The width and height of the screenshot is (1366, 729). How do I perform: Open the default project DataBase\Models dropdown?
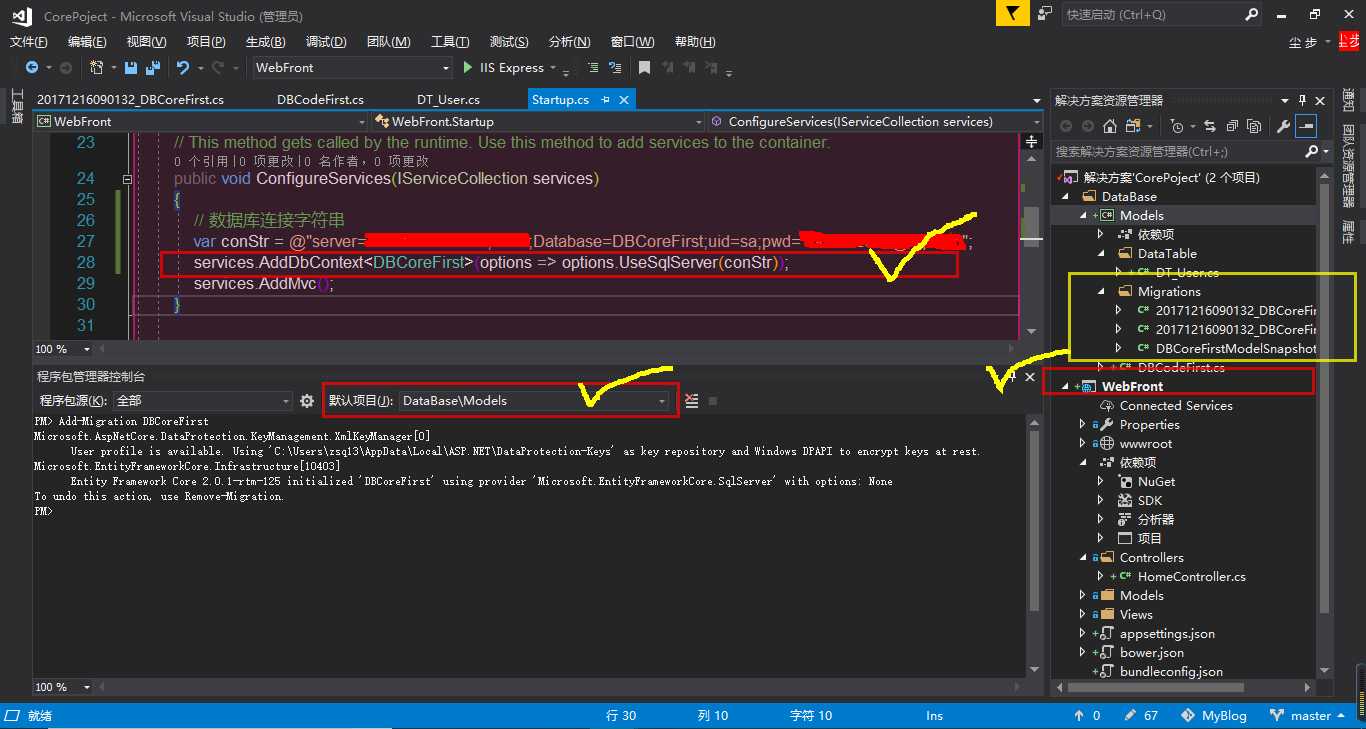click(x=662, y=401)
